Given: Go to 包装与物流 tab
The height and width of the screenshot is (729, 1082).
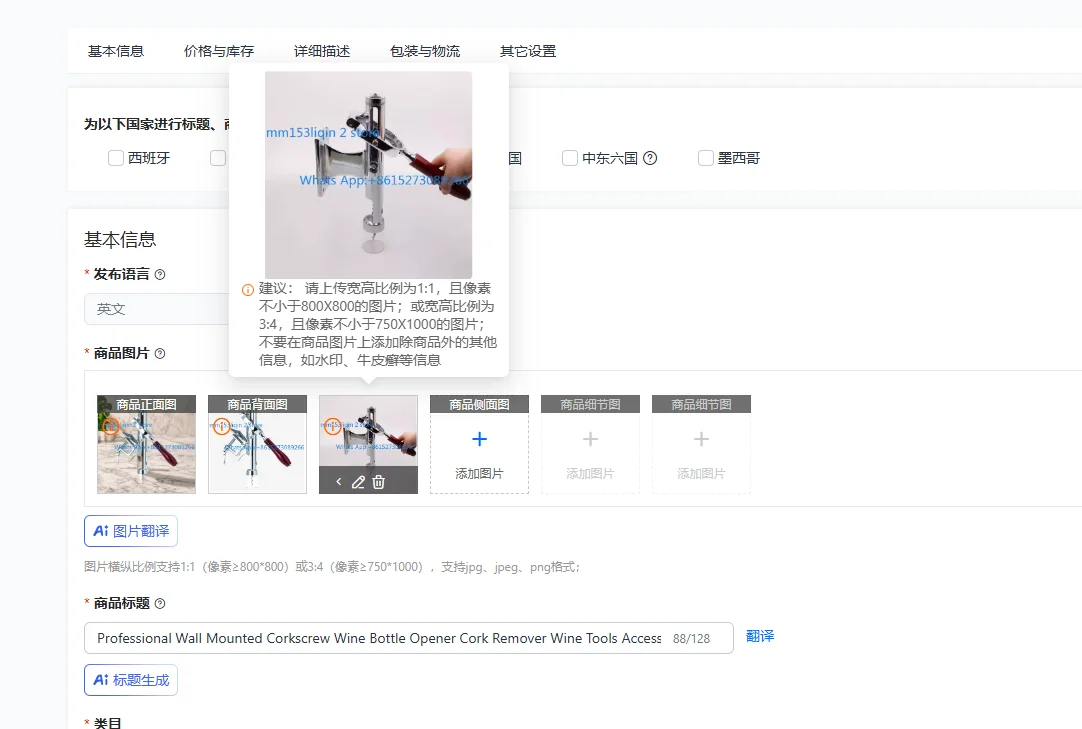Looking at the screenshot, I should coord(424,51).
